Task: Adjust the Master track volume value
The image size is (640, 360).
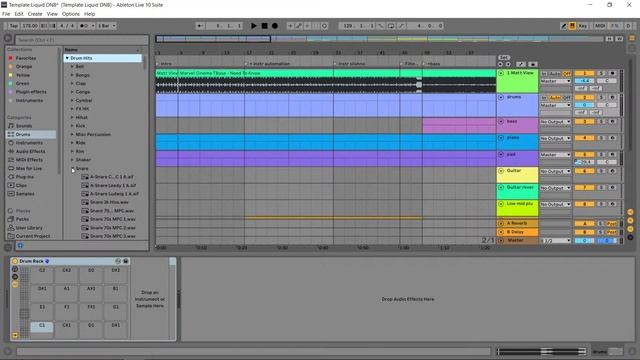Action: [x=584, y=241]
